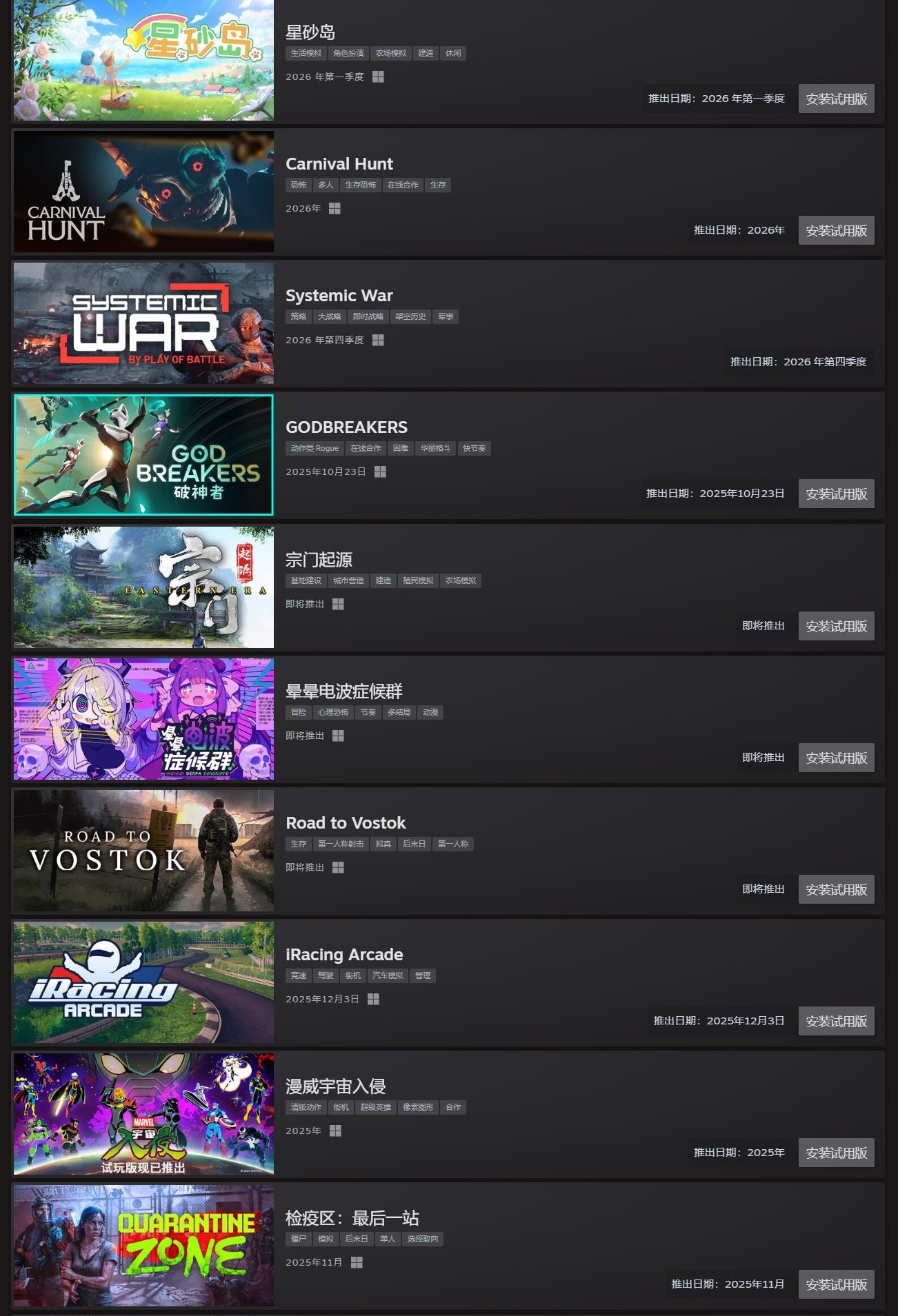This screenshot has height=1316, width=898.
Task: Open the 晕晕电波症候群 capsule image
Action: point(143,719)
